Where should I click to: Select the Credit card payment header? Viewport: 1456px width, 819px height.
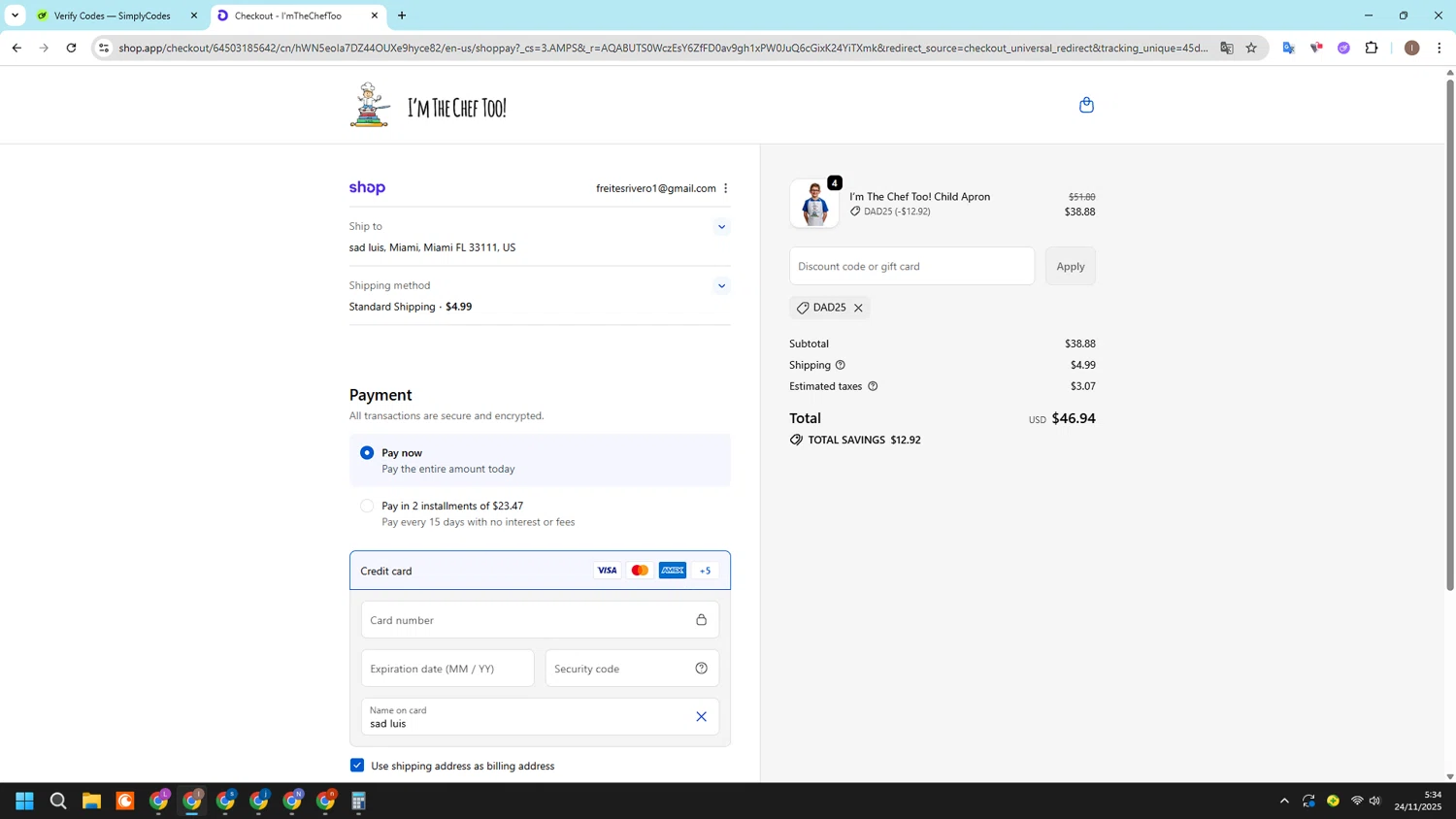(540, 571)
